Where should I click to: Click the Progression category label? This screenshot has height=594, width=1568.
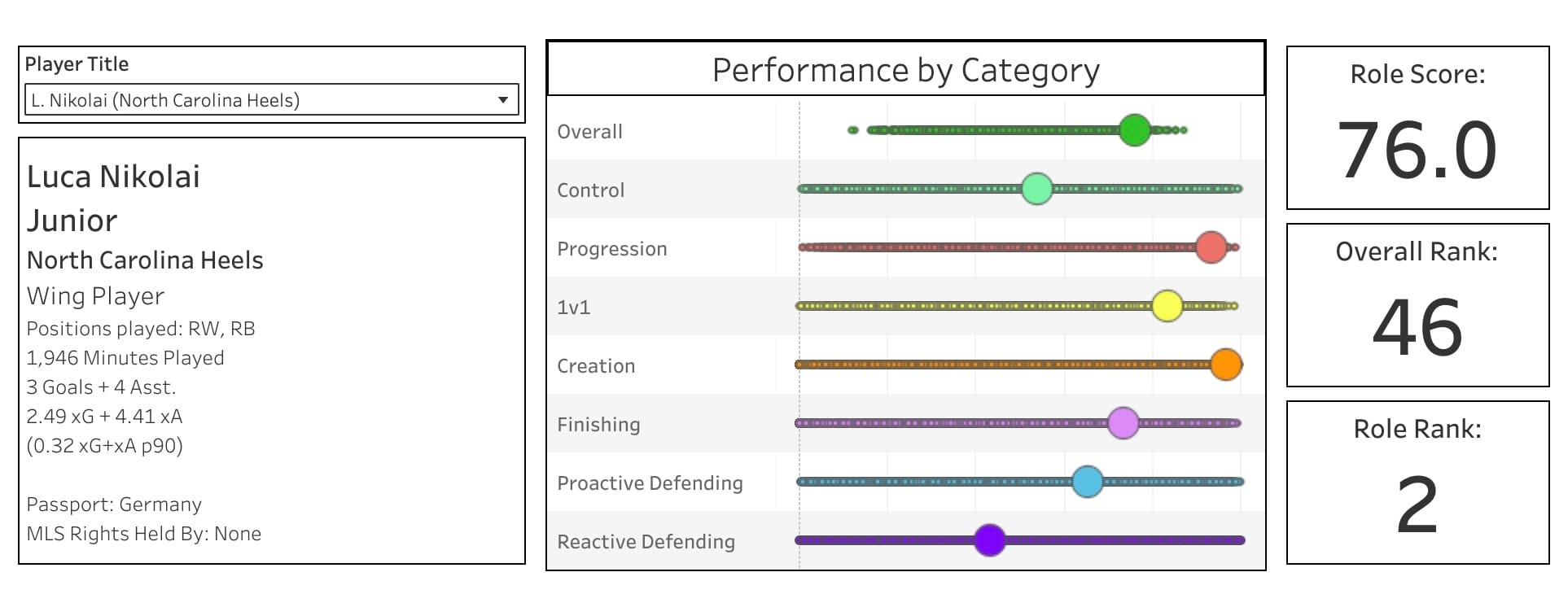[612, 249]
